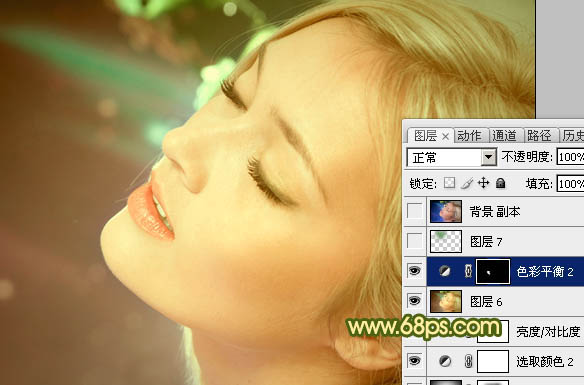Switch to the 通道 tab
The height and width of the screenshot is (385, 584).
504,136
